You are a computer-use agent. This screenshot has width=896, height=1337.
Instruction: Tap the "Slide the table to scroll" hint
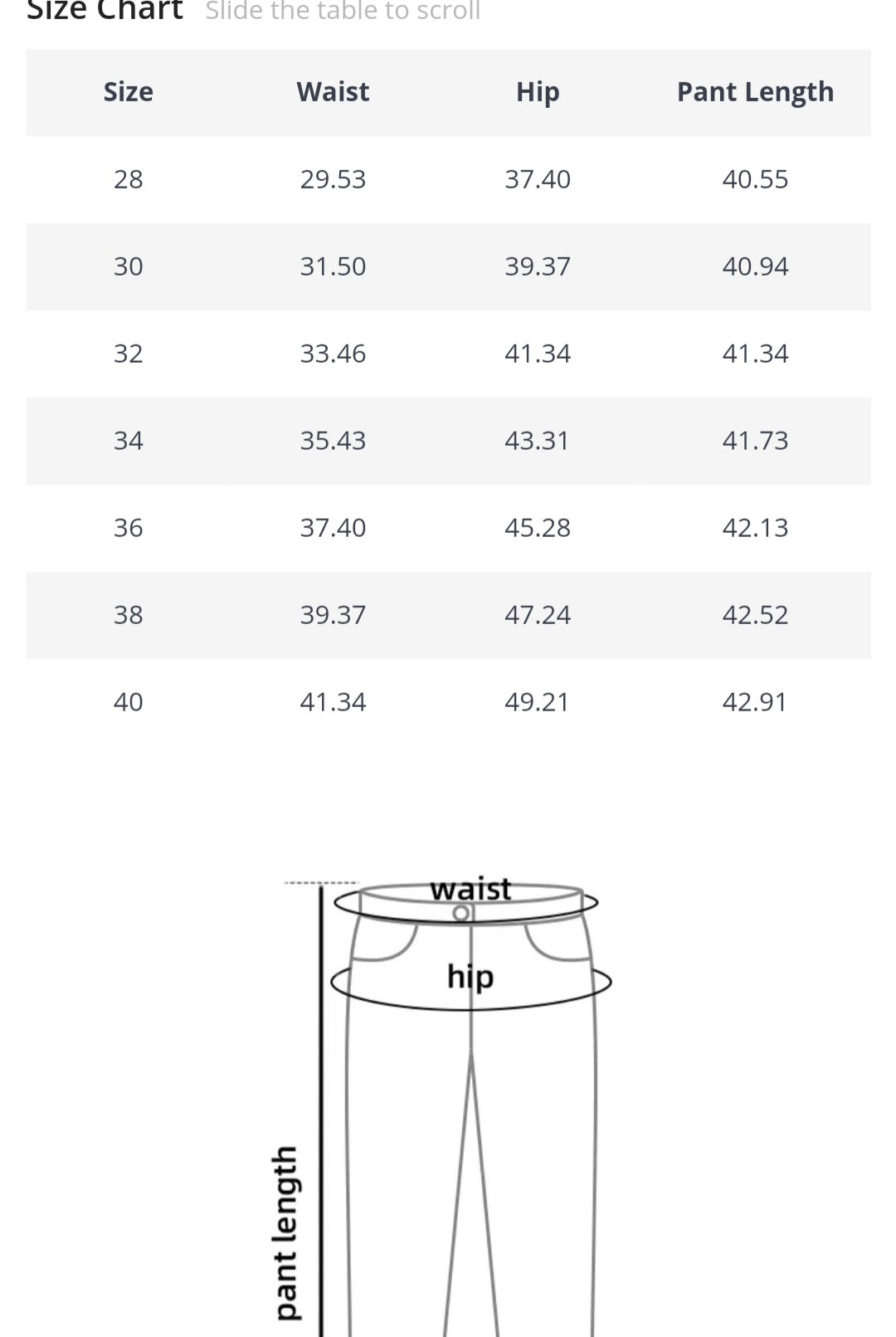[343, 10]
